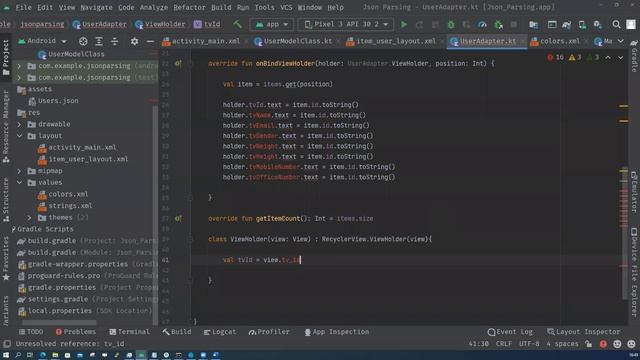Image resolution: width=640 pixels, height=360 pixels.
Task: Click the override gutter icon for getItemCount
Action: (178, 218)
